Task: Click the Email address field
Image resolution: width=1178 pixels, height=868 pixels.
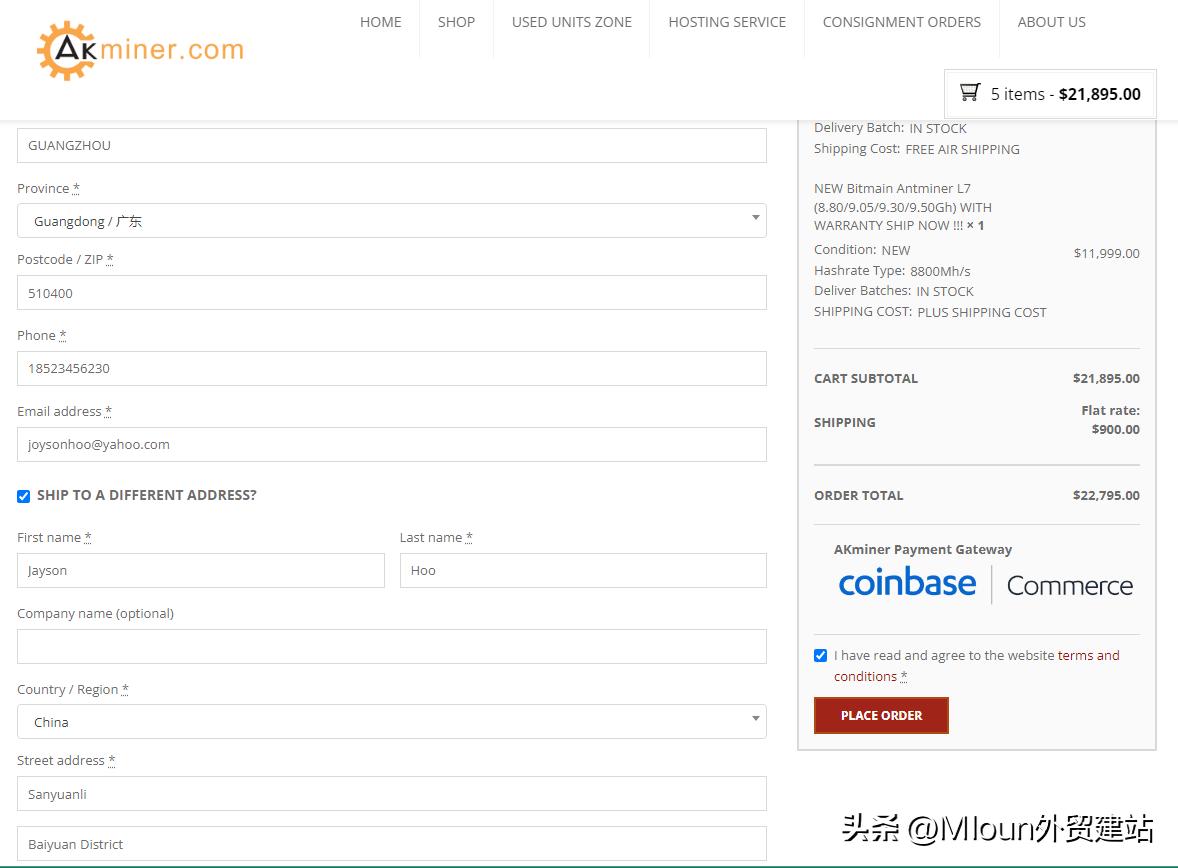Action: point(390,444)
